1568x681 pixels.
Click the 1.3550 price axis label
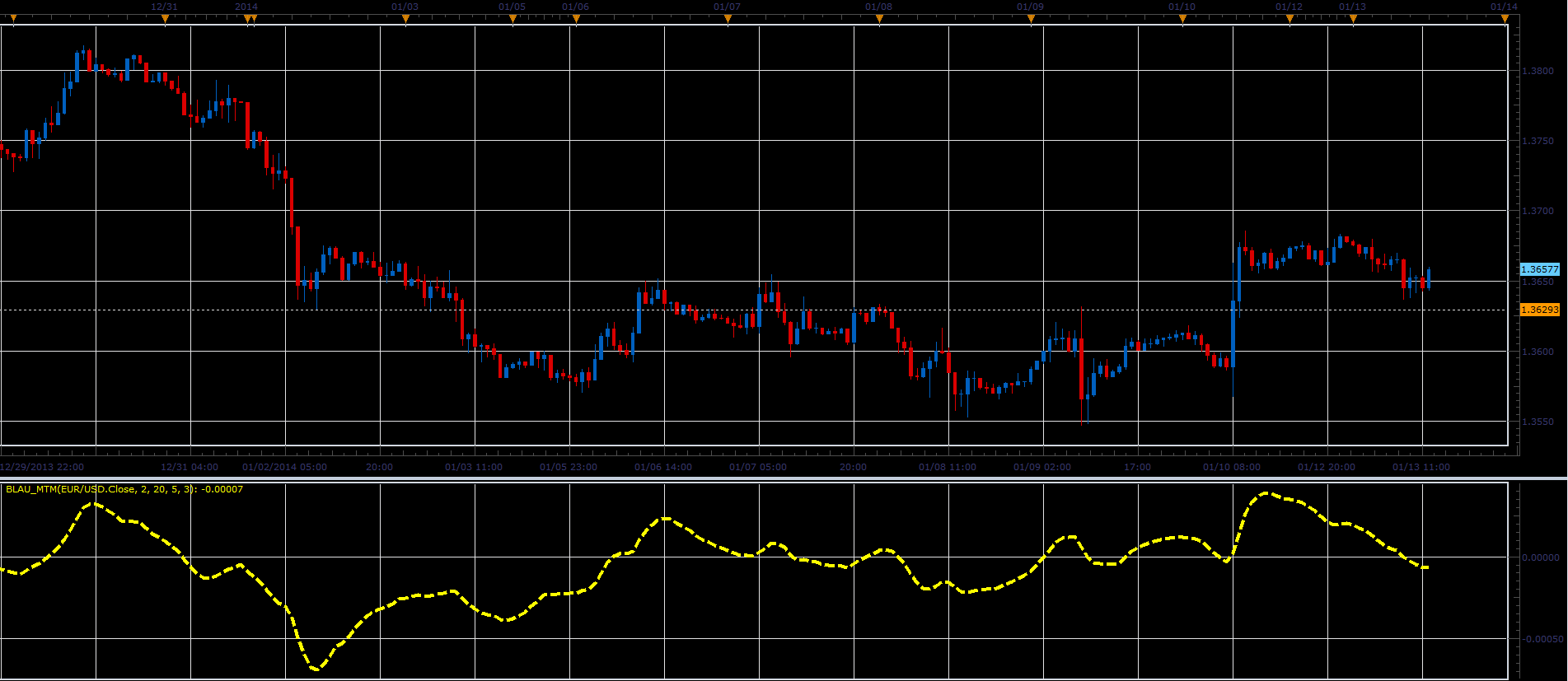pos(1538,422)
